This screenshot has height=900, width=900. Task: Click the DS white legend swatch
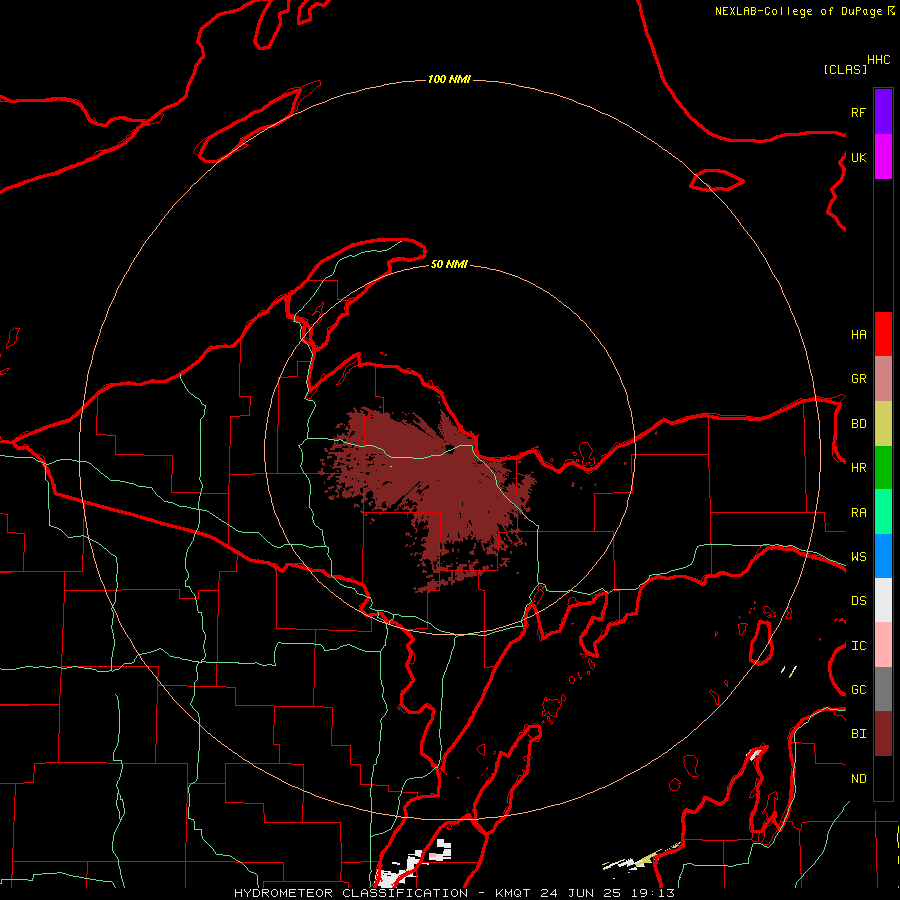pyautogui.click(x=883, y=600)
